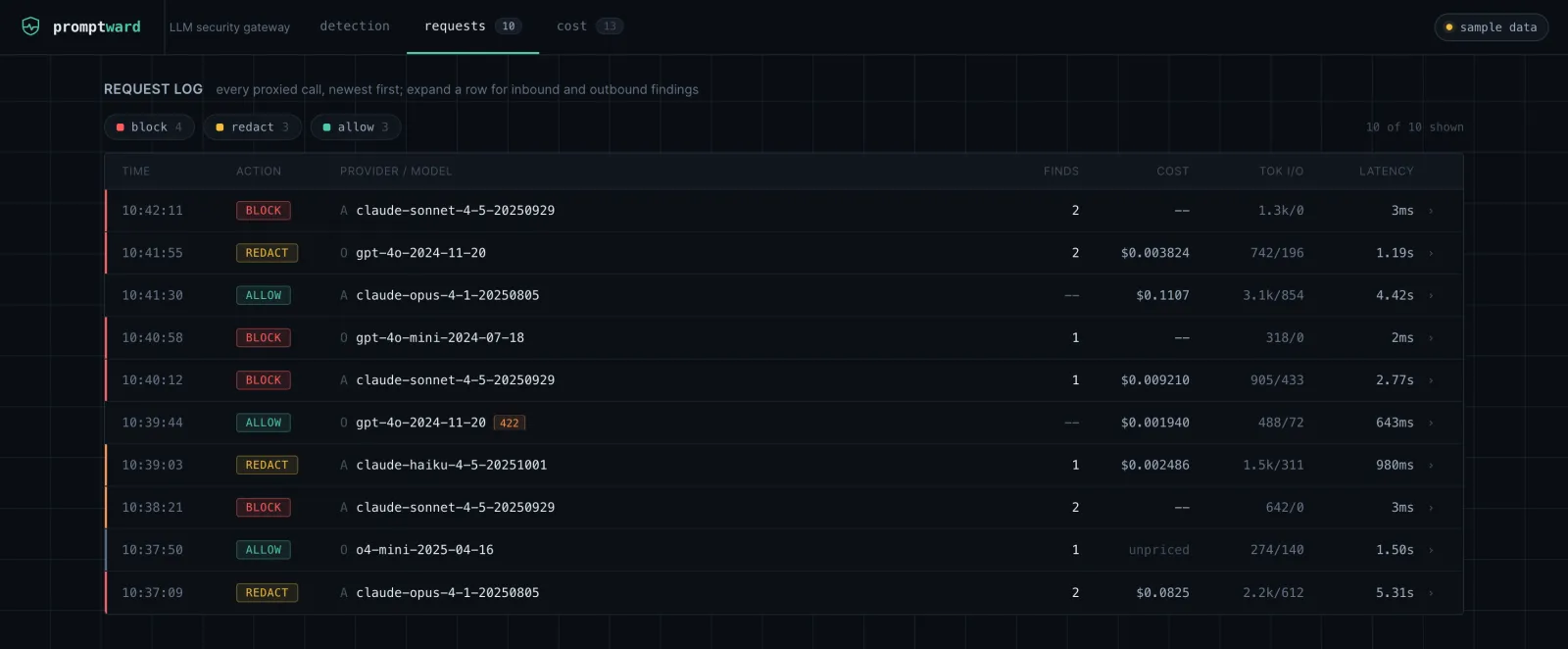Expand the 10:38:21 row chevron
Screen dimensions: 1568x649
[x=1431, y=508]
